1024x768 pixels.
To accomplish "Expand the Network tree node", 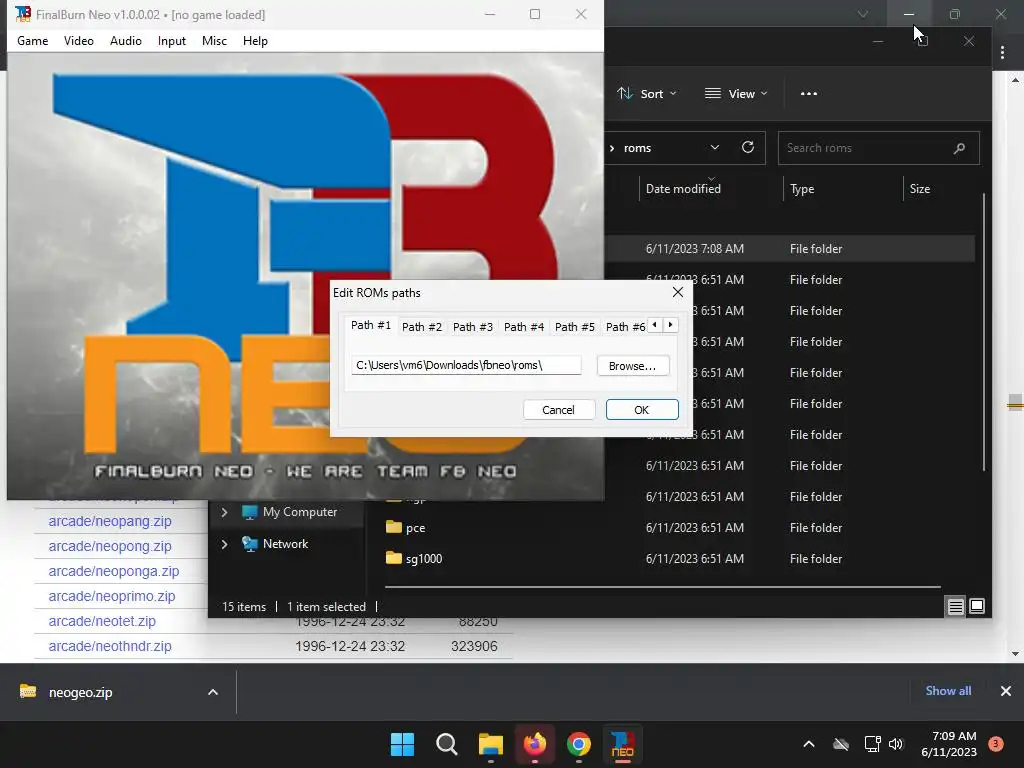I will coord(224,543).
